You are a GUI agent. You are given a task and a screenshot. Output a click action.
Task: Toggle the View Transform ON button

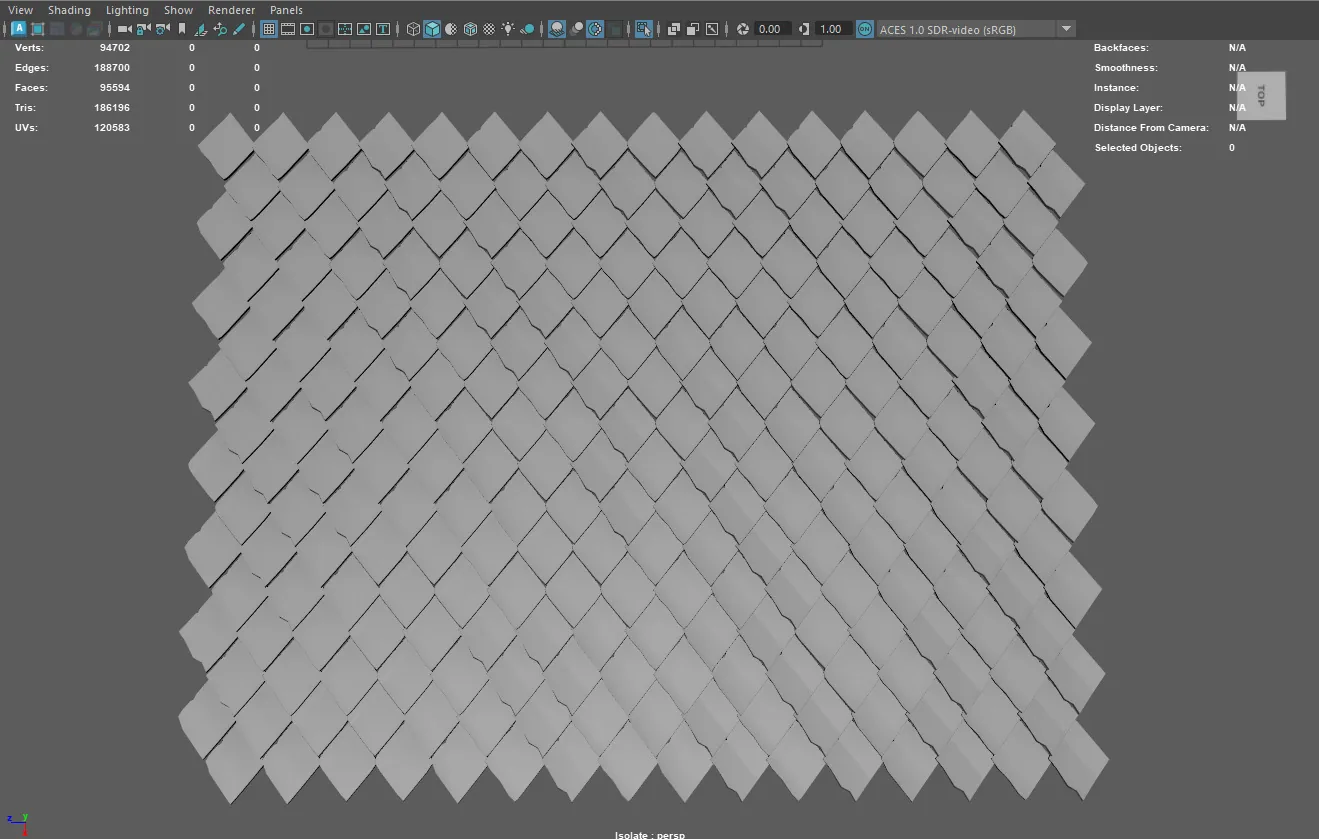pyautogui.click(x=865, y=29)
